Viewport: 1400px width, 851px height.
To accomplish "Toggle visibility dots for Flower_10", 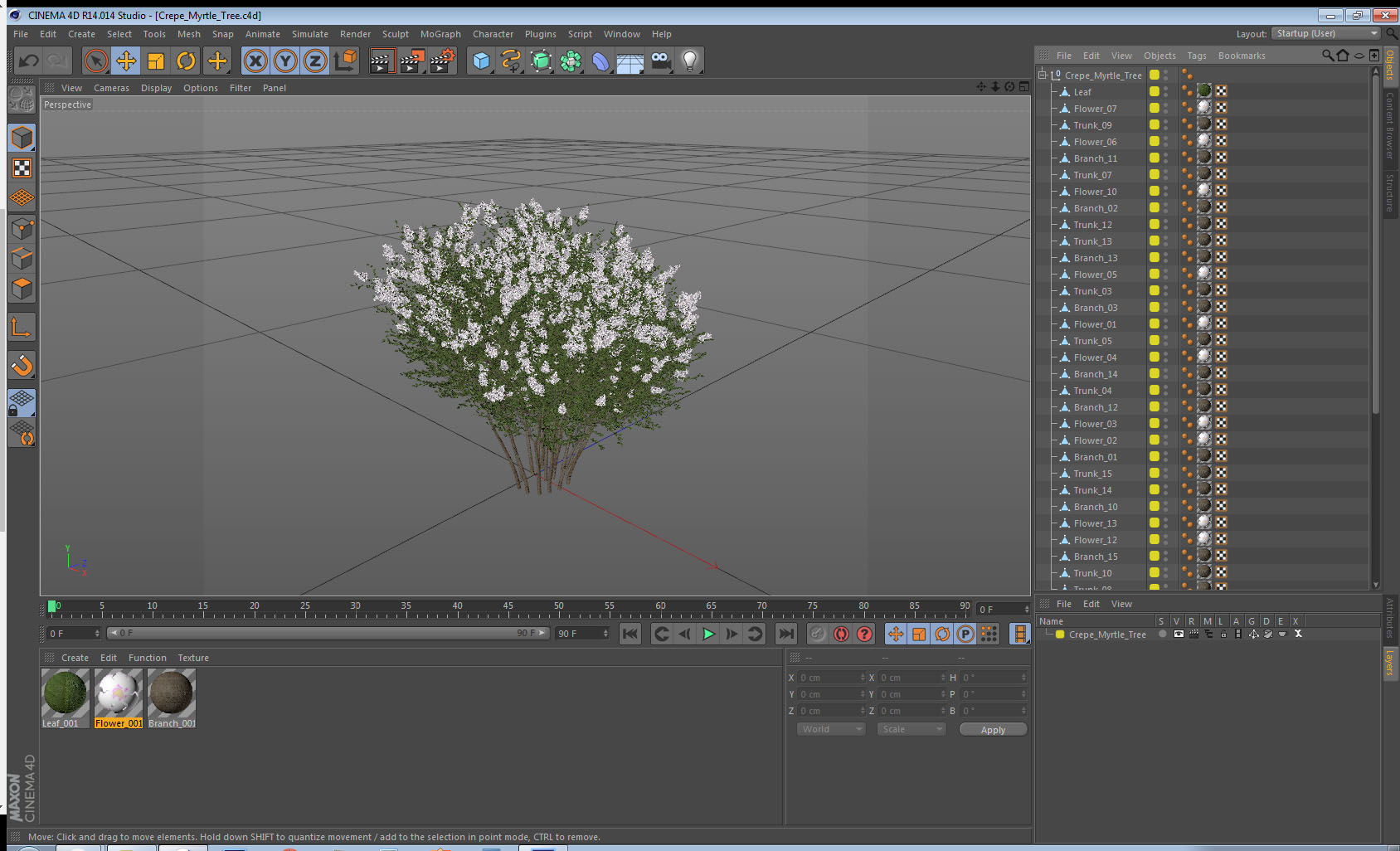I will tap(1165, 191).
